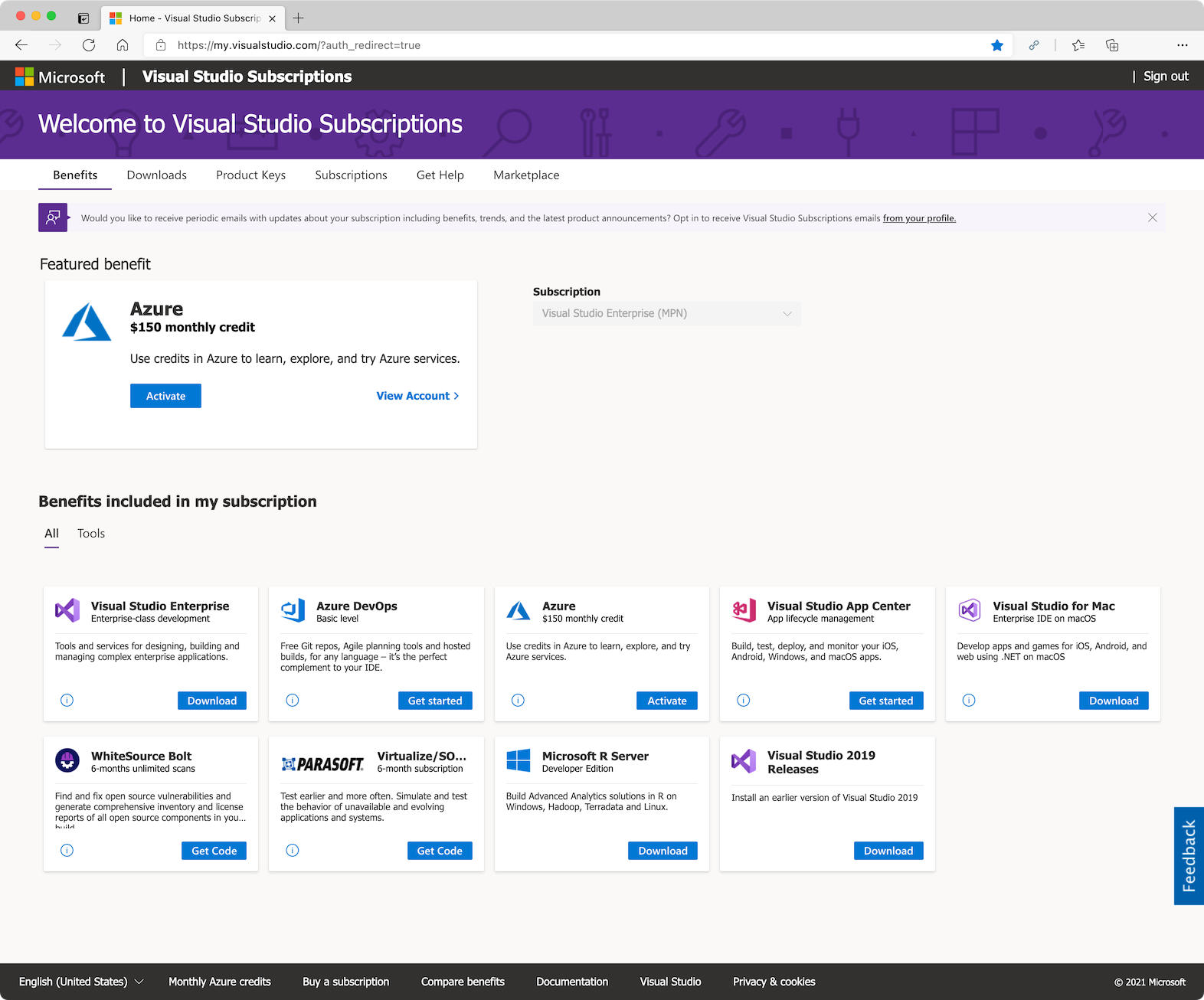Click Get Code for Parasoft Virtualize
1204x1000 pixels.
tap(440, 851)
